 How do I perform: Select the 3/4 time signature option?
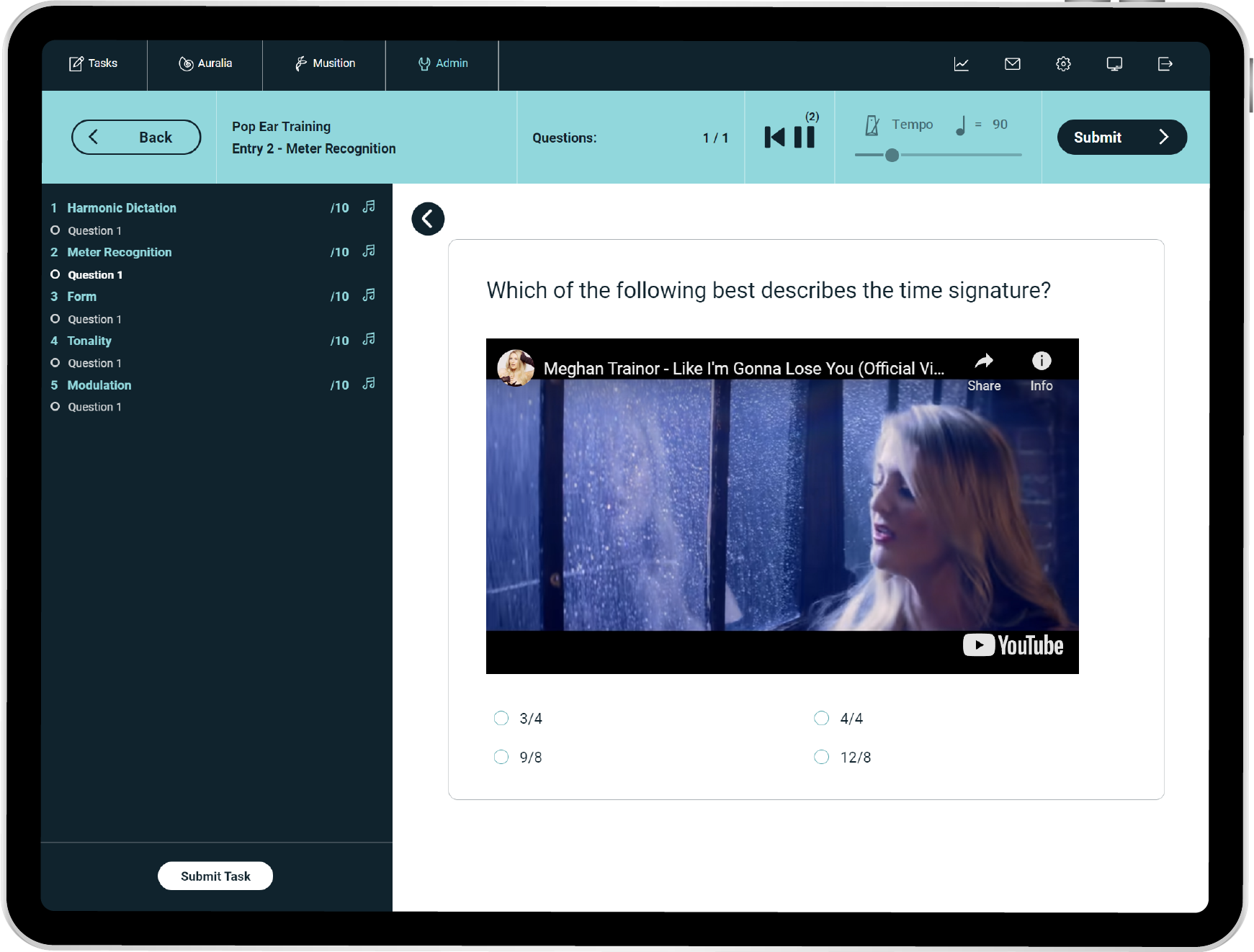pos(501,718)
